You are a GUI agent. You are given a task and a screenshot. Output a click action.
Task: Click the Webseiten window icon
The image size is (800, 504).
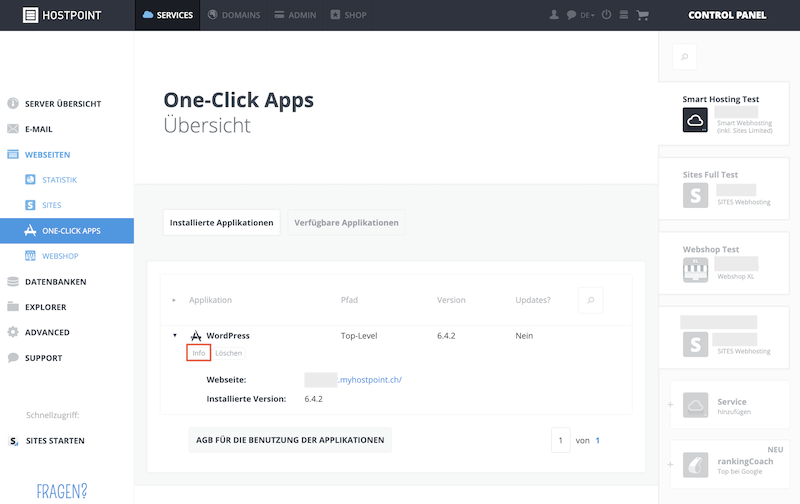(x=13, y=154)
